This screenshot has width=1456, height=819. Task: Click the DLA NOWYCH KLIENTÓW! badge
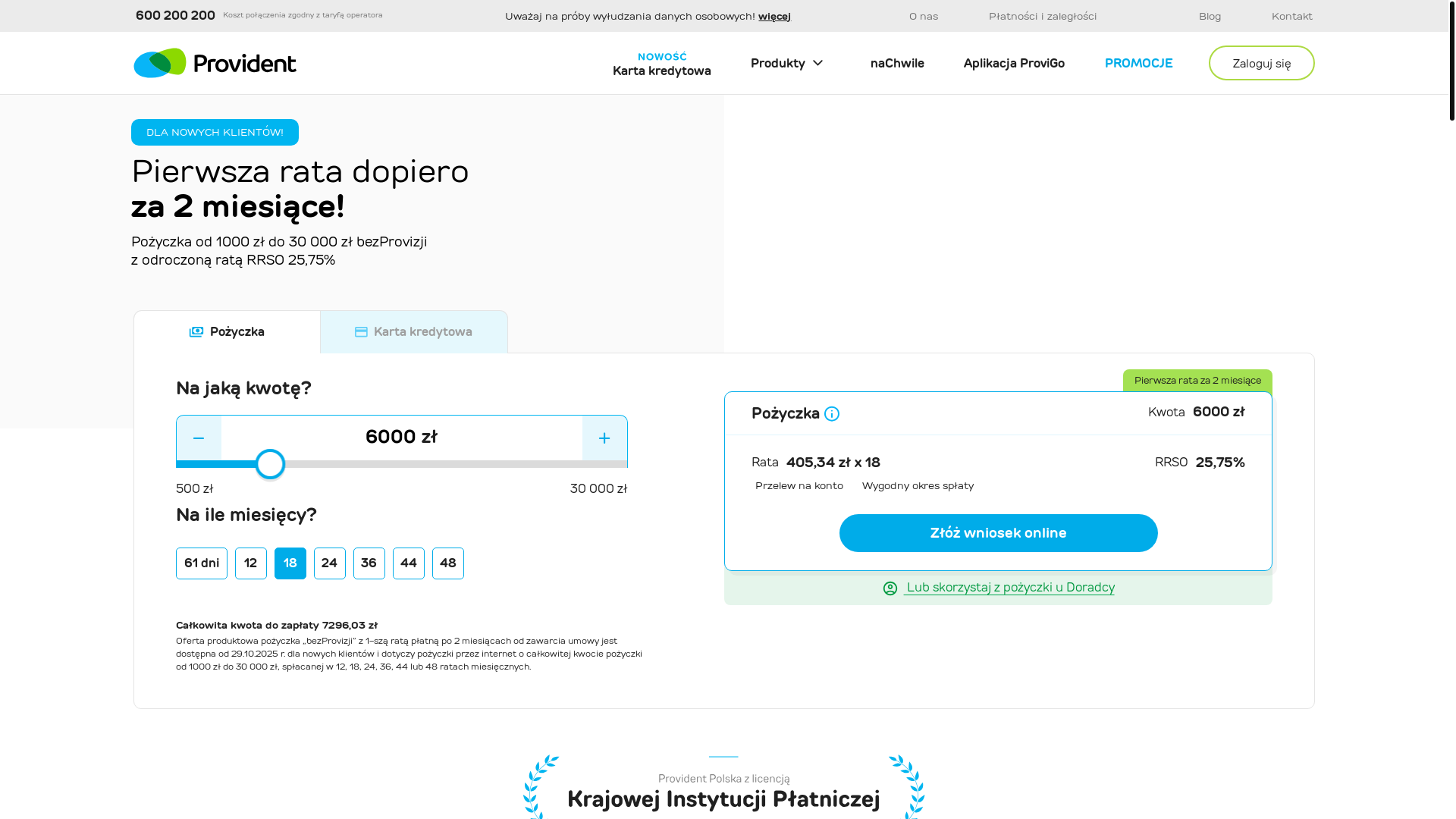tap(215, 133)
